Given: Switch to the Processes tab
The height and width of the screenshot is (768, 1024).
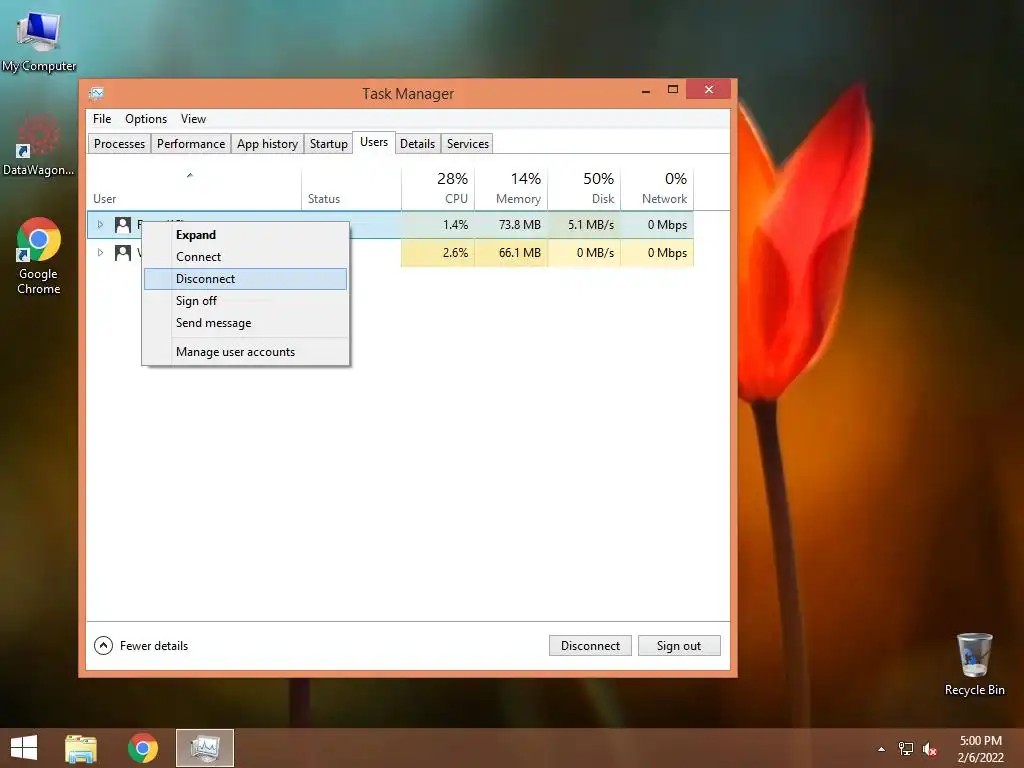Looking at the screenshot, I should click(120, 144).
